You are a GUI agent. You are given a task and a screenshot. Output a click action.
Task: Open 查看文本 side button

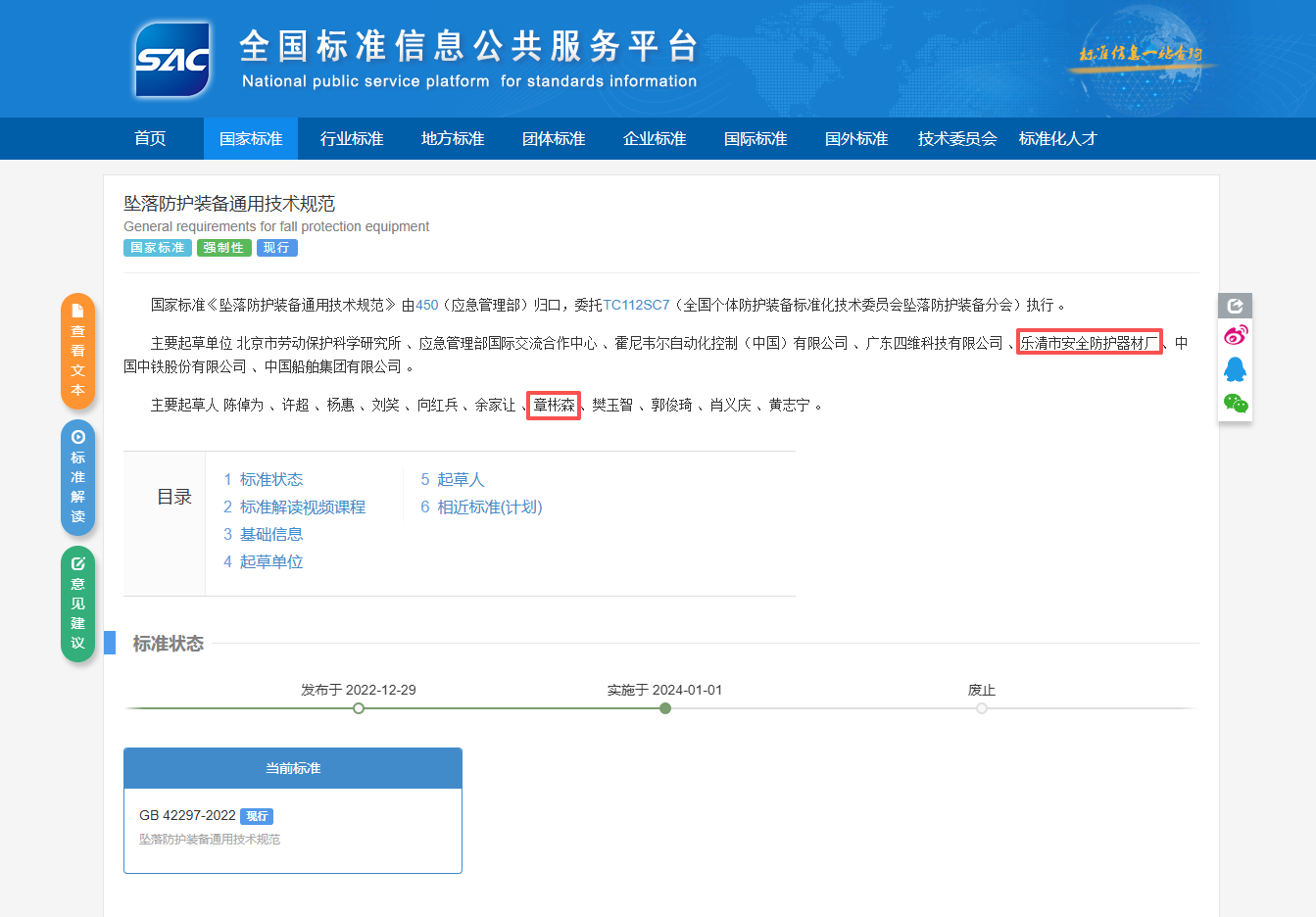click(x=78, y=351)
